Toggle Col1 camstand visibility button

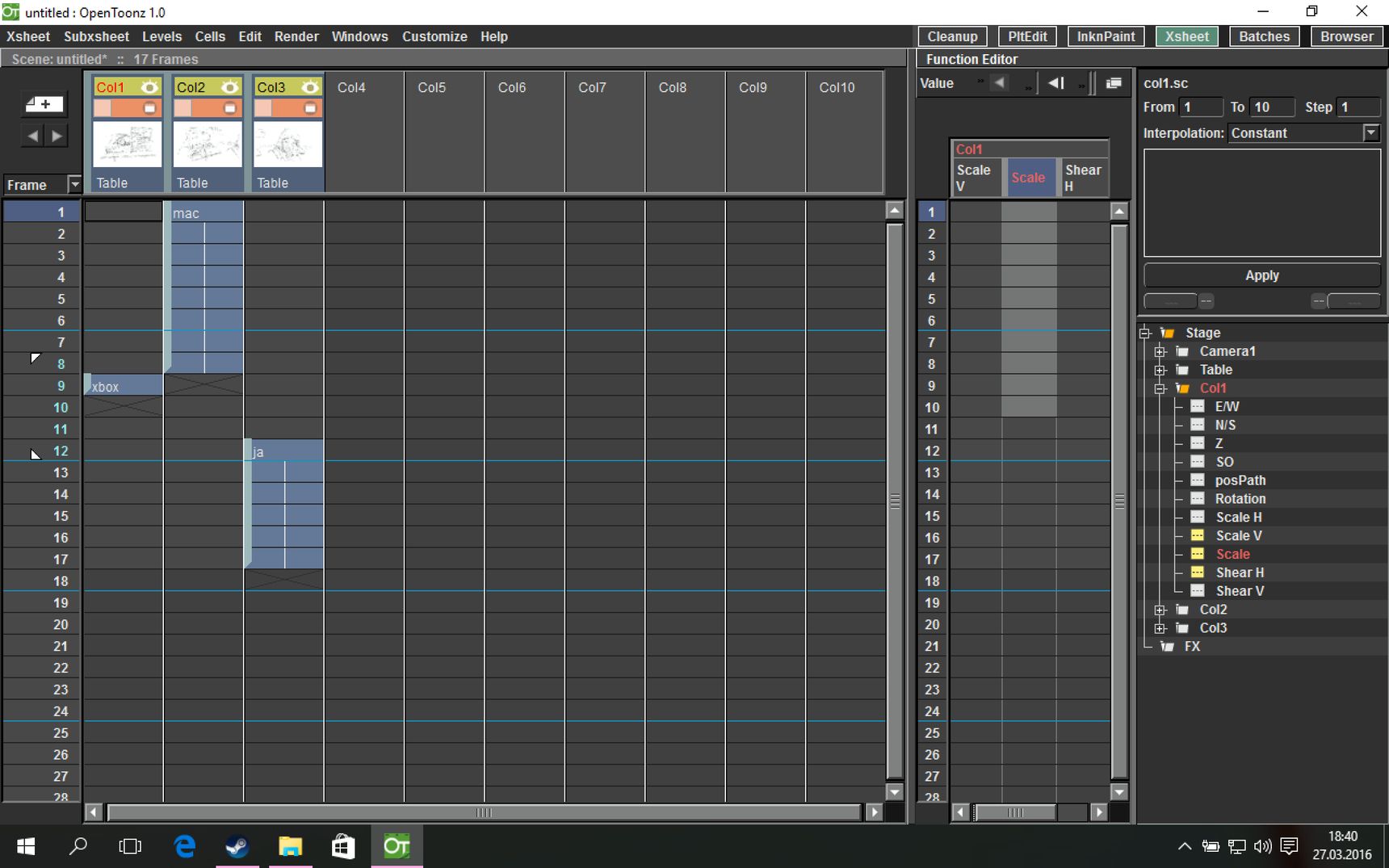(x=149, y=107)
